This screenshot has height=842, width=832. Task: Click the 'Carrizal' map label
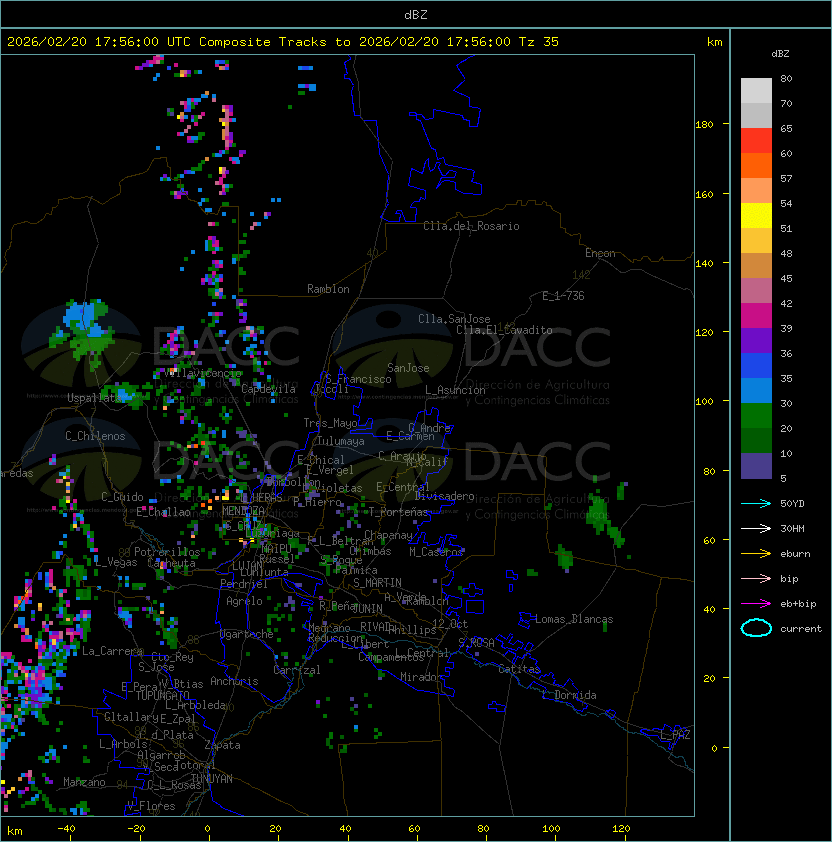296,670
